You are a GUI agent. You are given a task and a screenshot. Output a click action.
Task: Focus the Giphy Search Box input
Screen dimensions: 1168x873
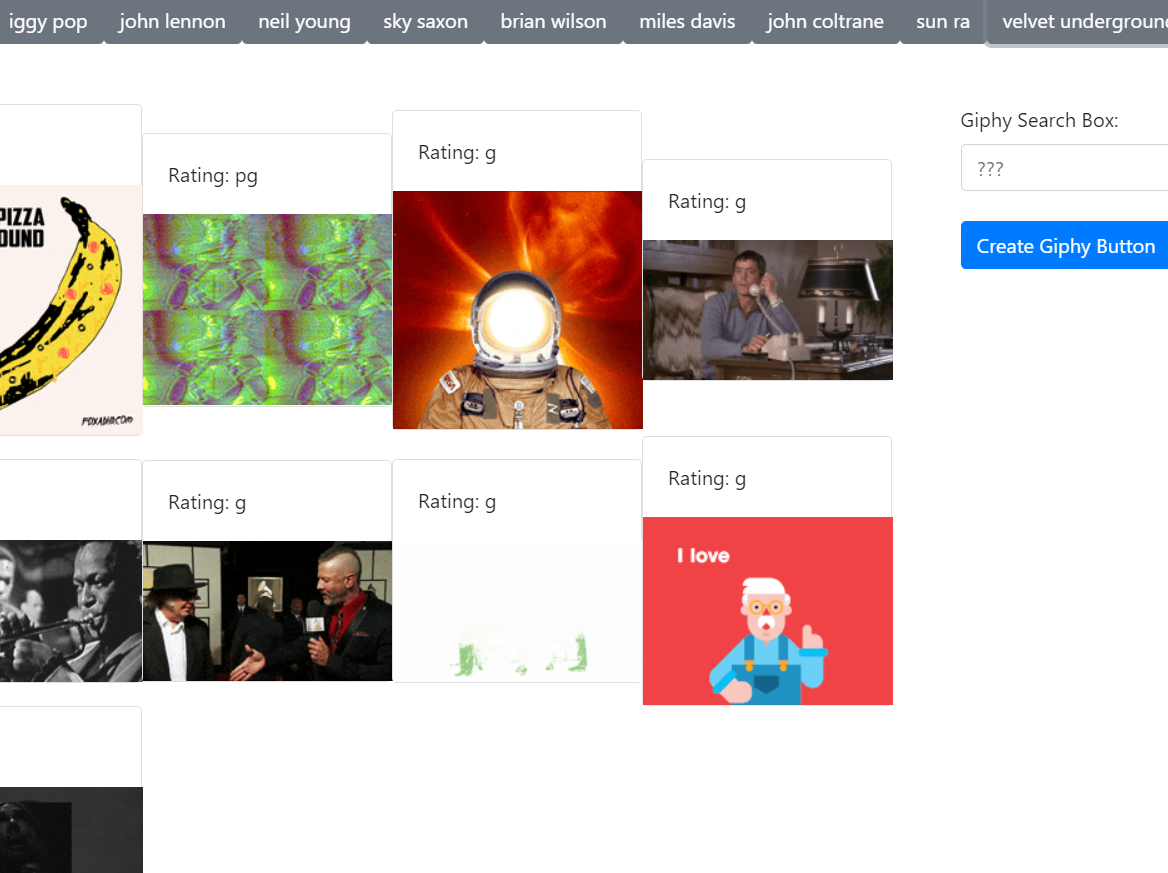coord(1064,168)
